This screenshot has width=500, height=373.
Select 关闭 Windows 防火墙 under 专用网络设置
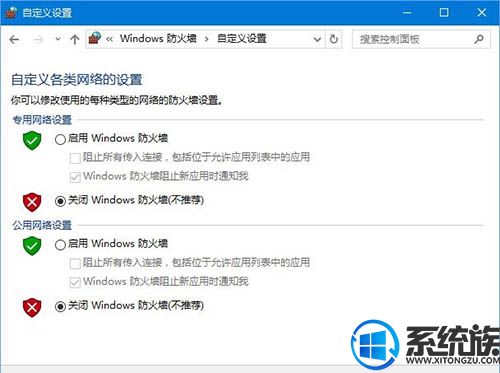[x=60, y=201]
